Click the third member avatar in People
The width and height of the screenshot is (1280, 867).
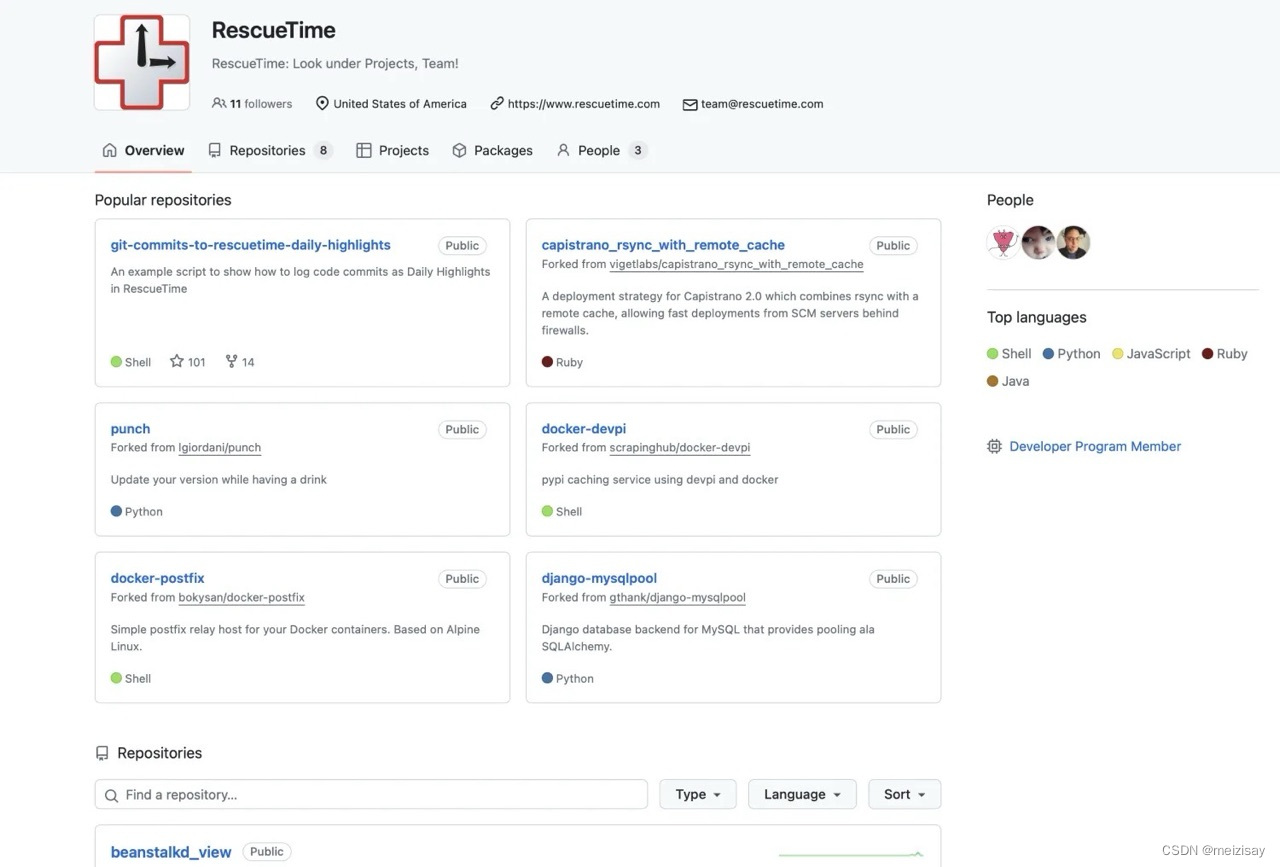[1073, 242]
